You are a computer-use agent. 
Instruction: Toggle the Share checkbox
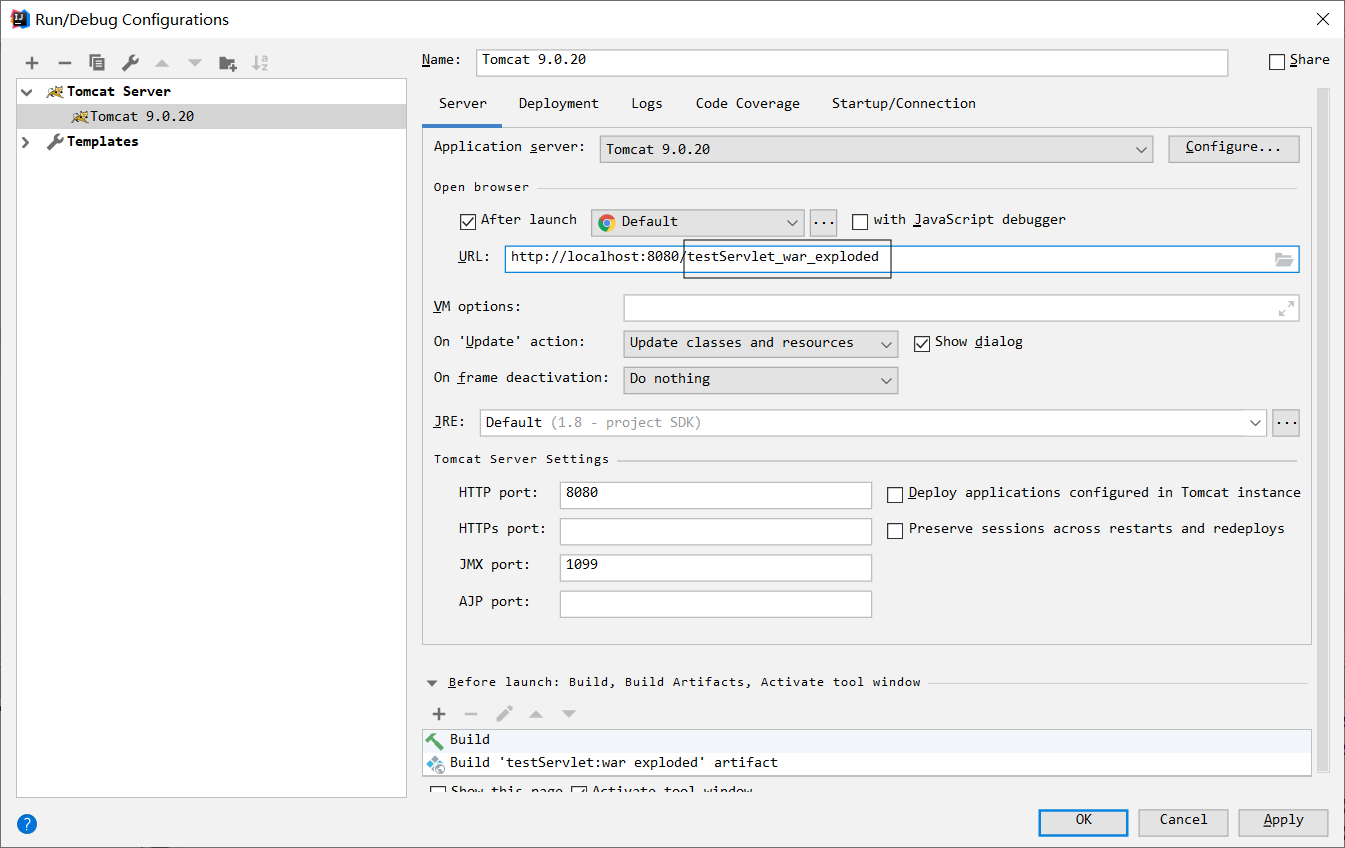[1277, 62]
